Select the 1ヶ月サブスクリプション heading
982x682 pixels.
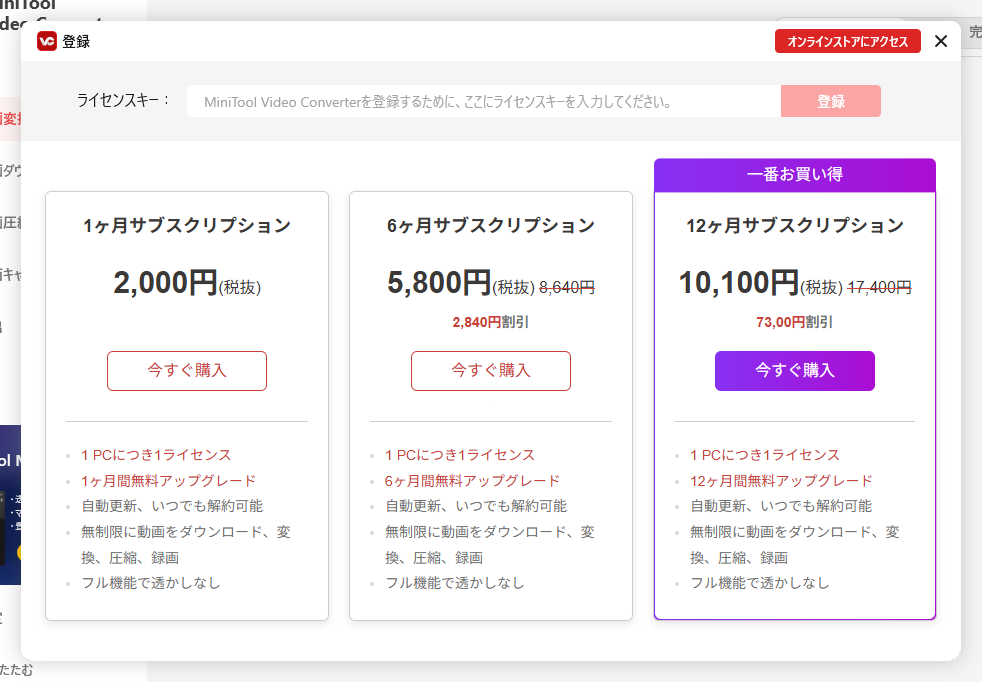187,225
